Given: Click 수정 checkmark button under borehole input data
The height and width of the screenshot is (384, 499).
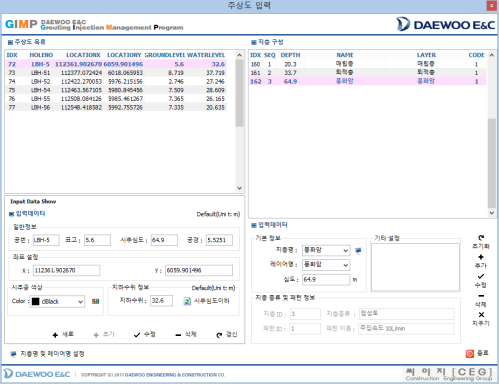Looking at the screenshot, I should [x=144, y=334].
